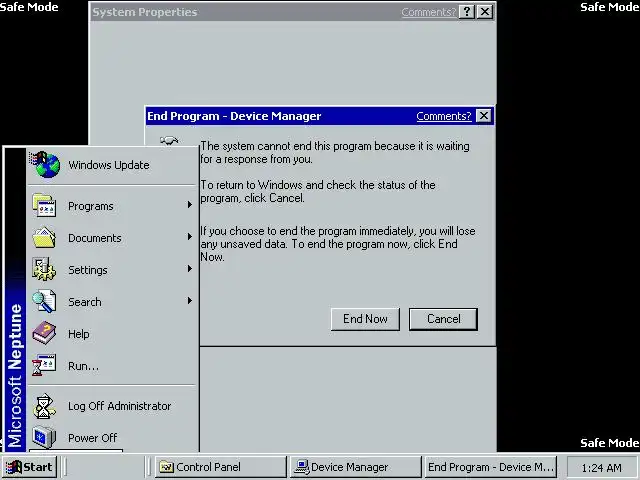Switch to Control Panel taskbar button
Viewport: 640px width, 480px height.
coord(221,467)
